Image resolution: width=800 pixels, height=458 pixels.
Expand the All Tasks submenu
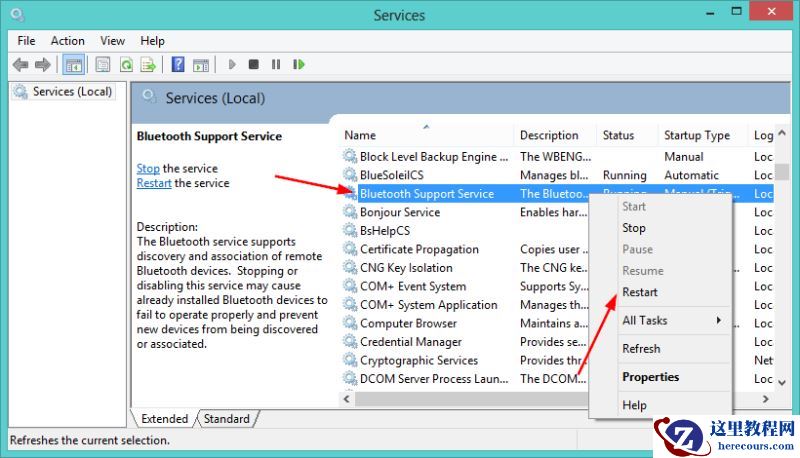(x=672, y=320)
